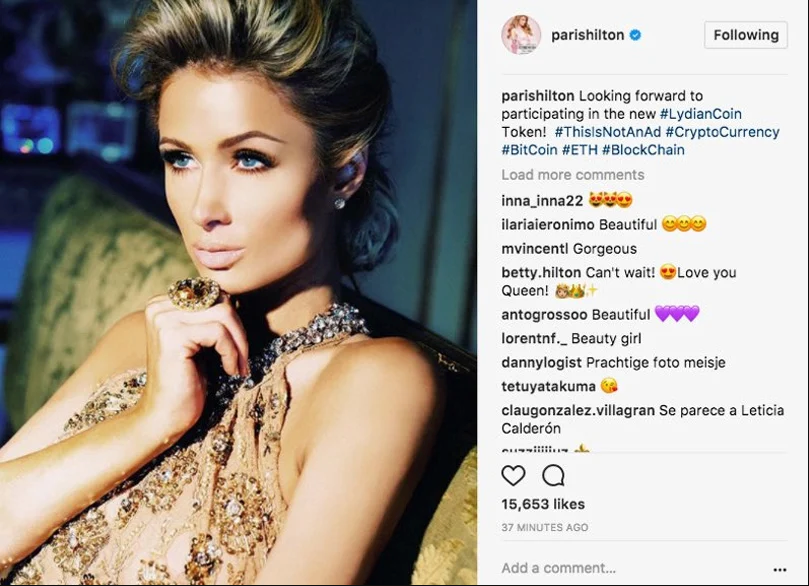Like the post with the heart icon
This screenshot has width=809, height=586.
click(513, 475)
